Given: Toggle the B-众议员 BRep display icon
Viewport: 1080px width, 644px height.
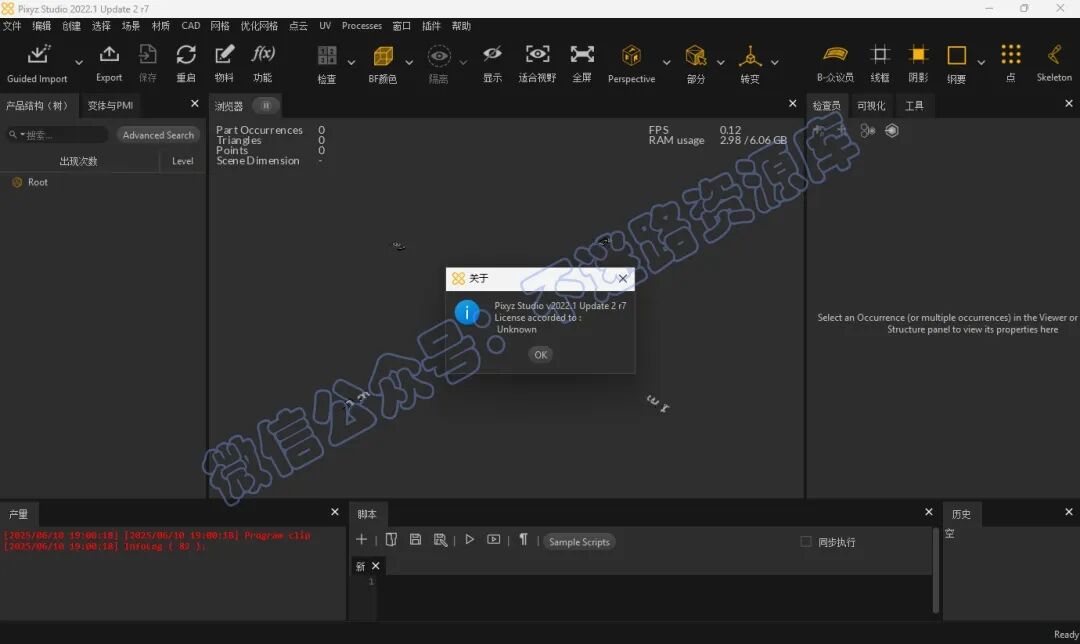Looking at the screenshot, I should (835, 54).
